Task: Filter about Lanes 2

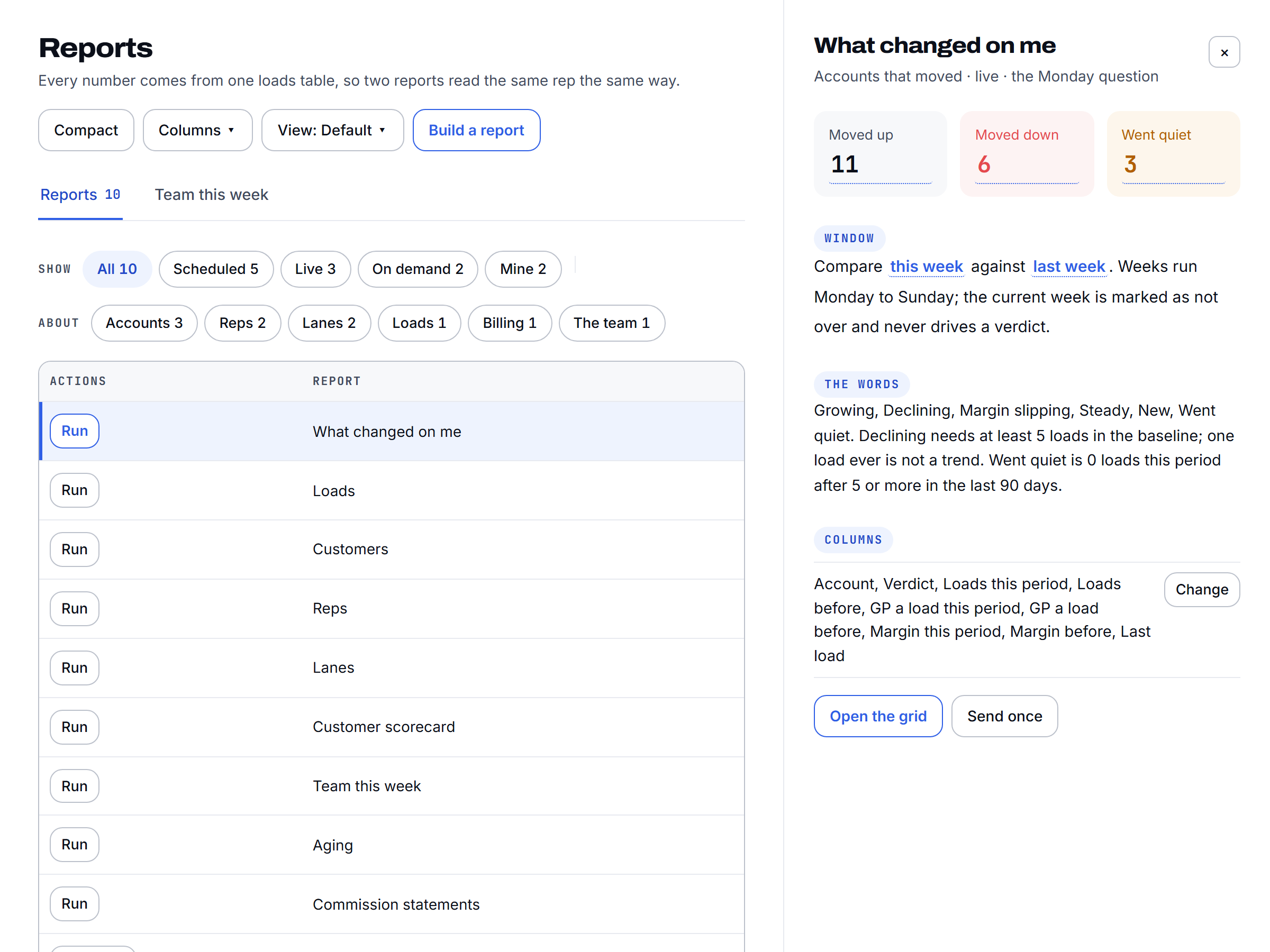Action: (329, 323)
